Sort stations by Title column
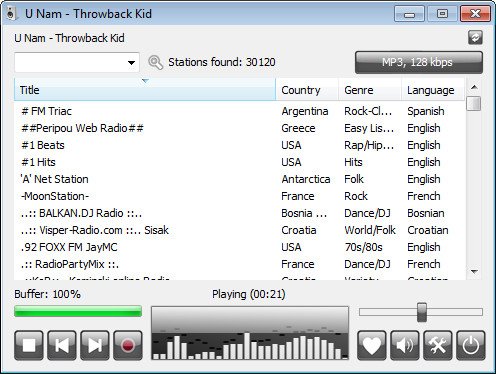 coord(145,90)
